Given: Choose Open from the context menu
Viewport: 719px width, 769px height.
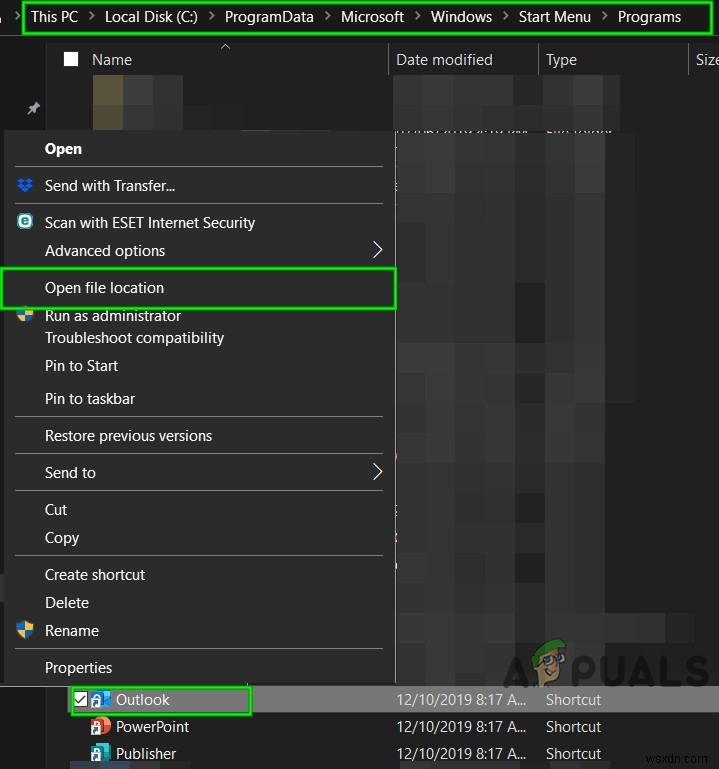Looking at the screenshot, I should pyautogui.click(x=63, y=149).
